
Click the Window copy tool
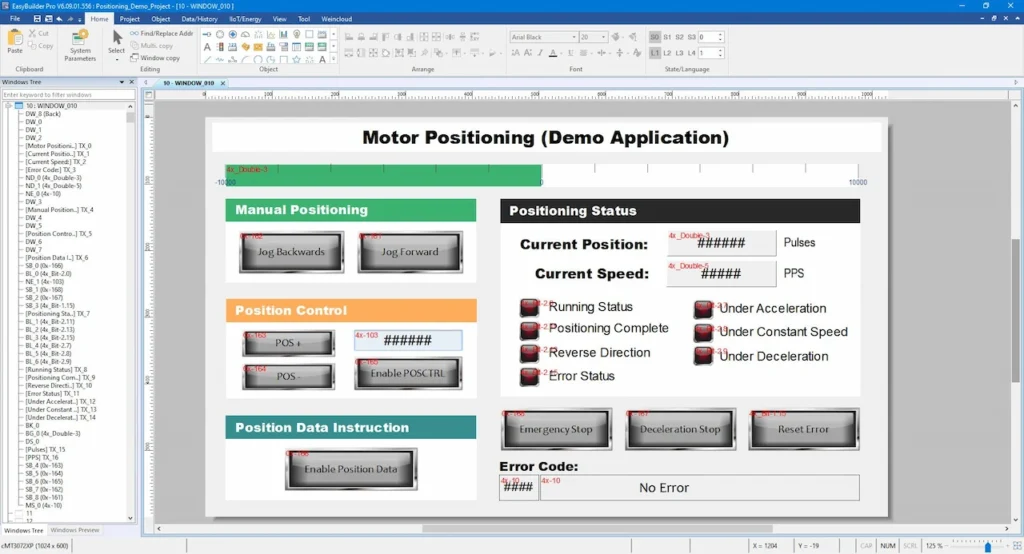(155, 58)
